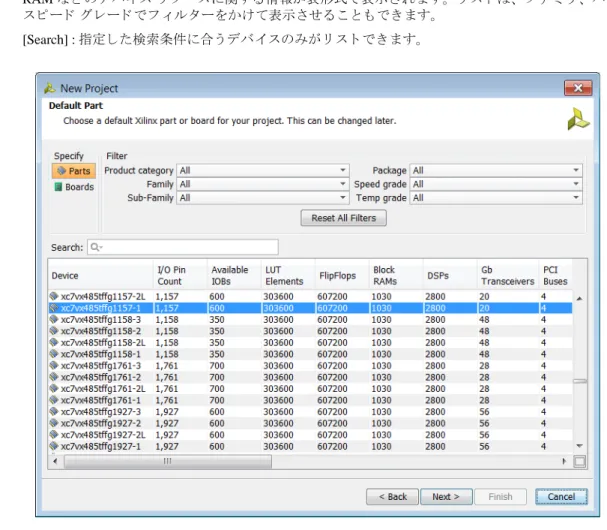Expand the Speed grade dropdown

click(496, 184)
